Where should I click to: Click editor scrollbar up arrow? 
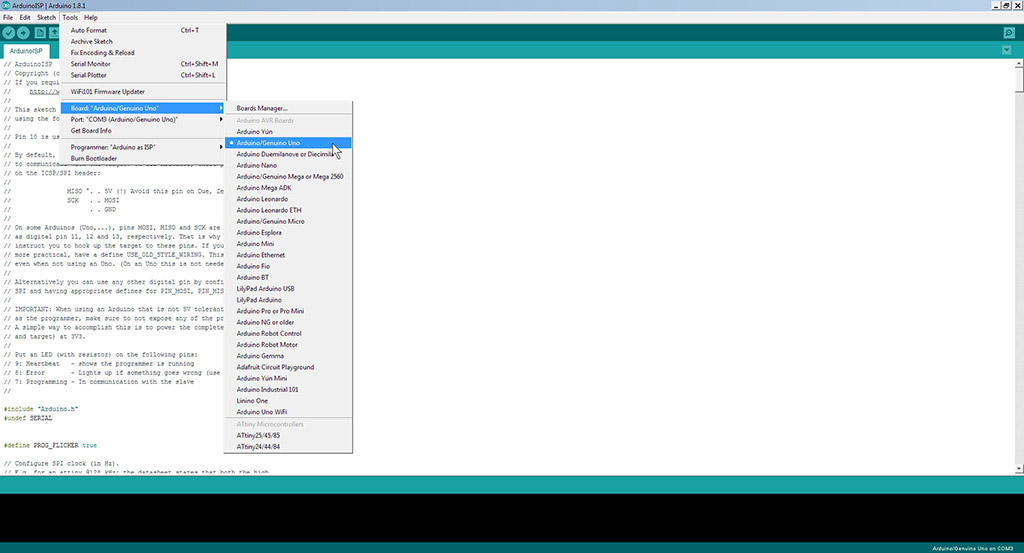click(x=1019, y=64)
